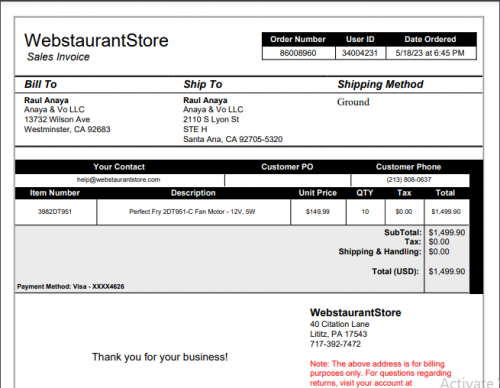Click the 'User ID' header
This screenshot has height=388, width=500.
360,39
